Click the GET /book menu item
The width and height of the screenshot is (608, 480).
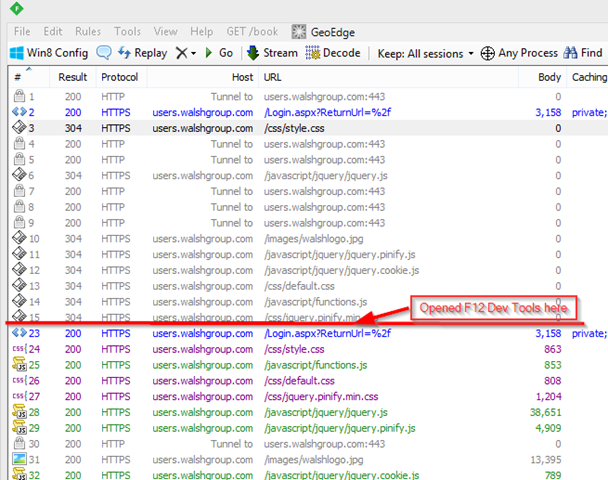(x=253, y=32)
